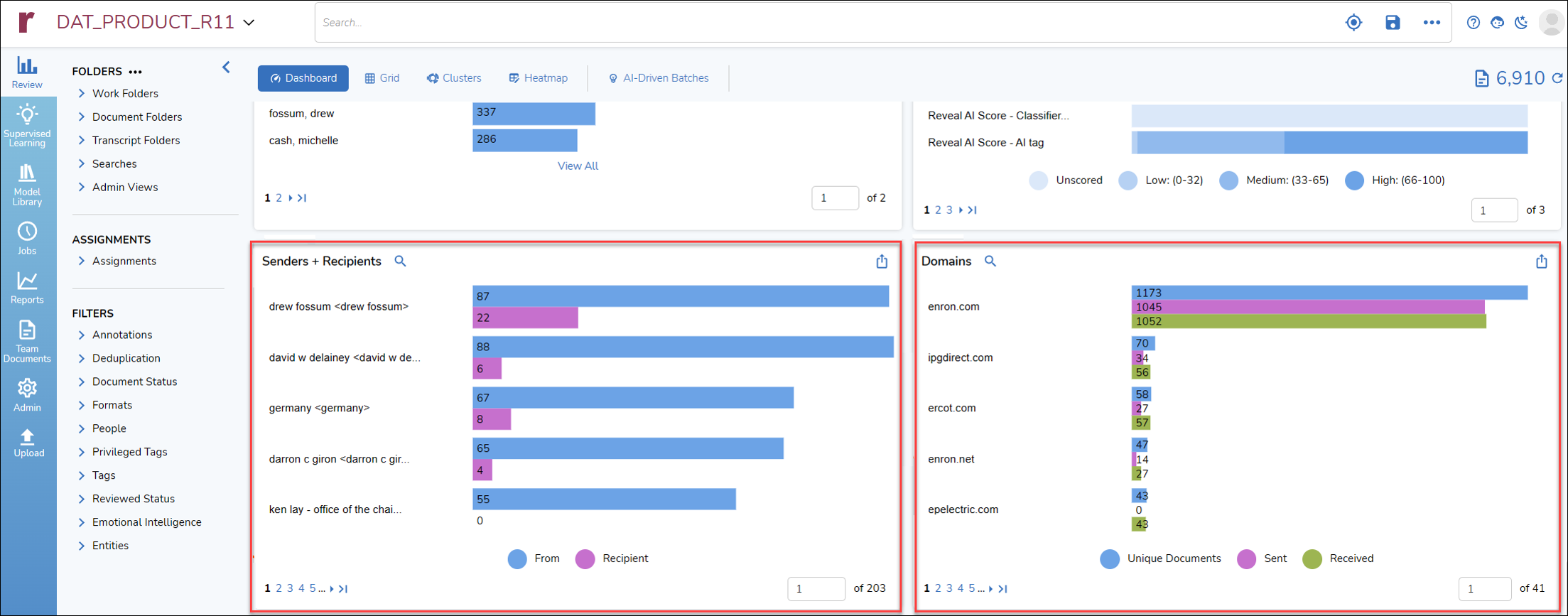Viewport: 1568px width, 616px height.
Task: Click the page number box of 41
Action: (x=1485, y=588)
